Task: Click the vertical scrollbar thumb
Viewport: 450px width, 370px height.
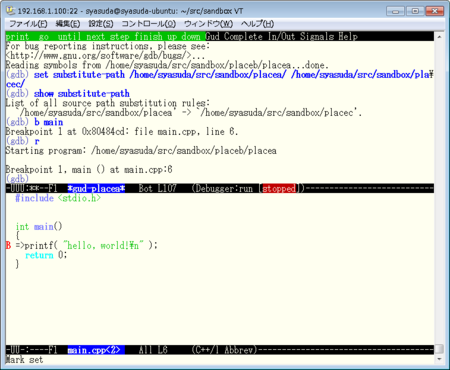Action: (x=439, y=349)
